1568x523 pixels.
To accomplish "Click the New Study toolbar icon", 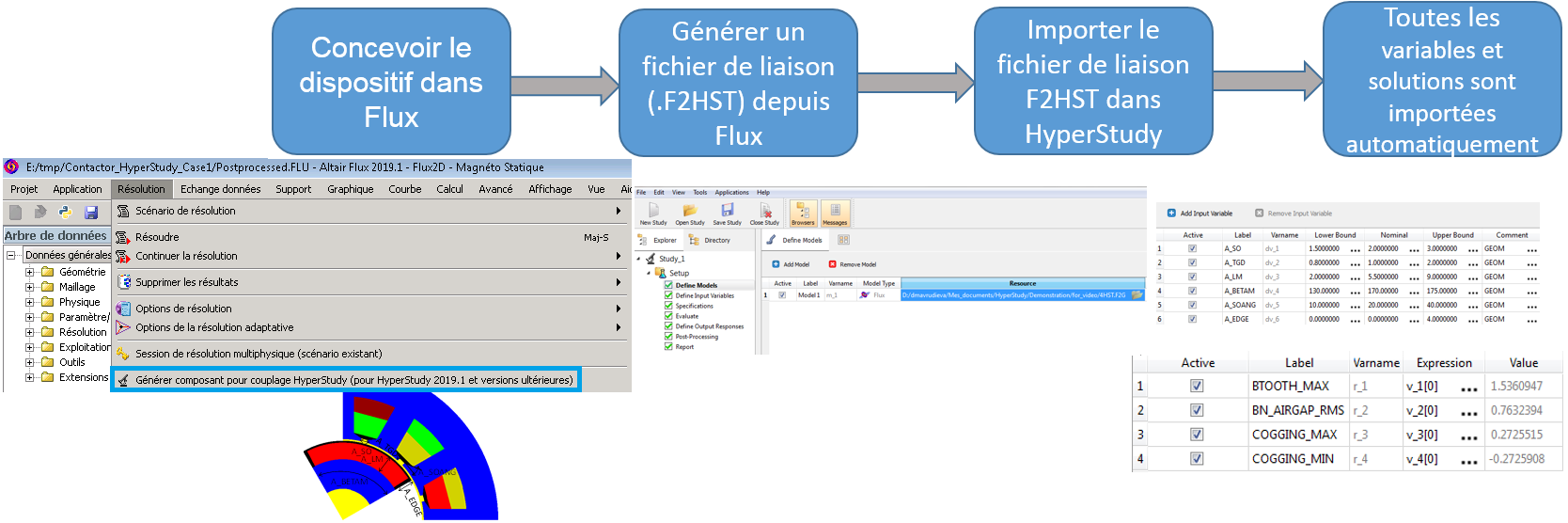I will click(x=652, y=211).
